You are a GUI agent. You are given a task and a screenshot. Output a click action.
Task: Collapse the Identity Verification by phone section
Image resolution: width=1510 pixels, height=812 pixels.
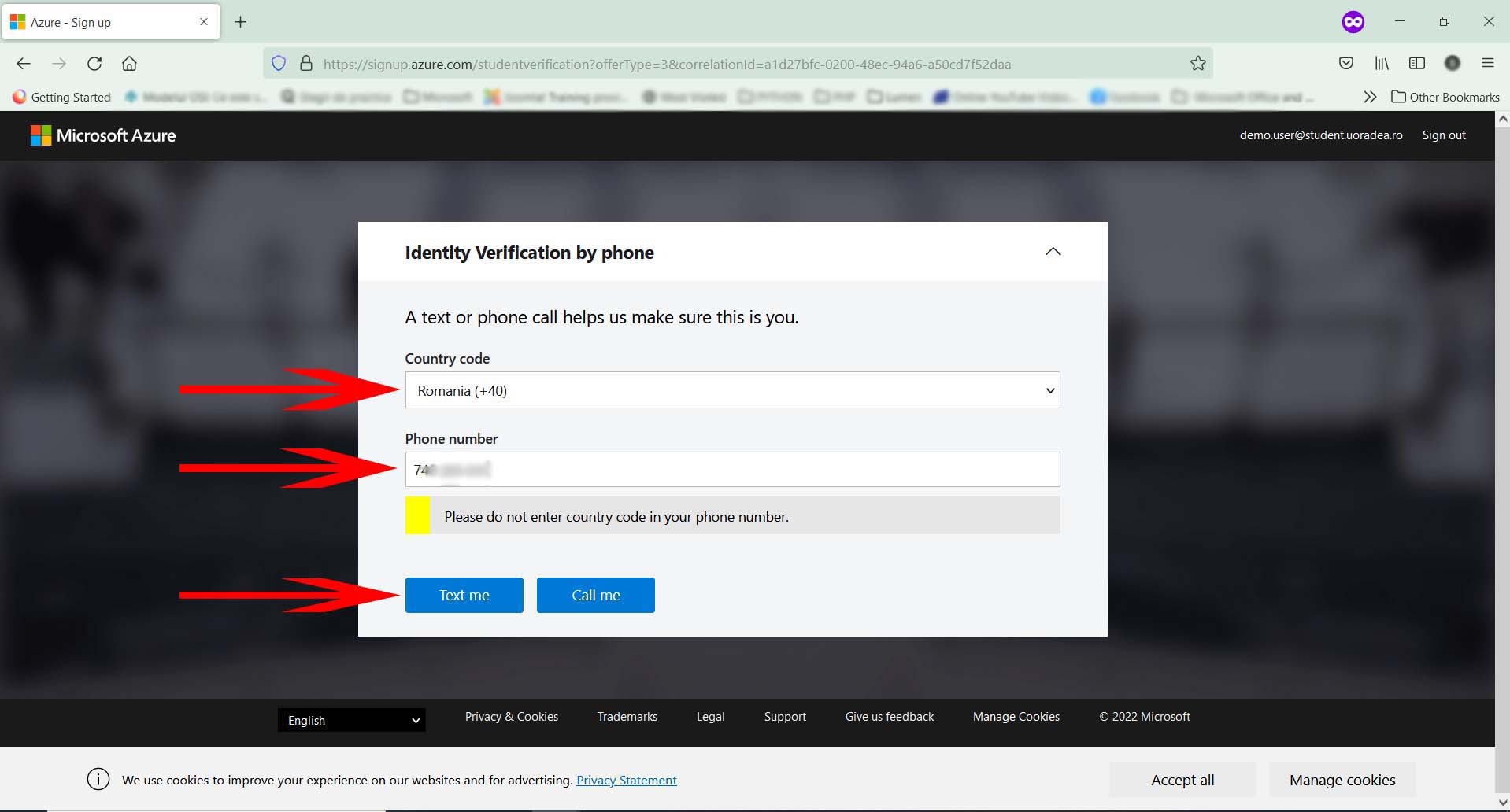point(1053,252)
